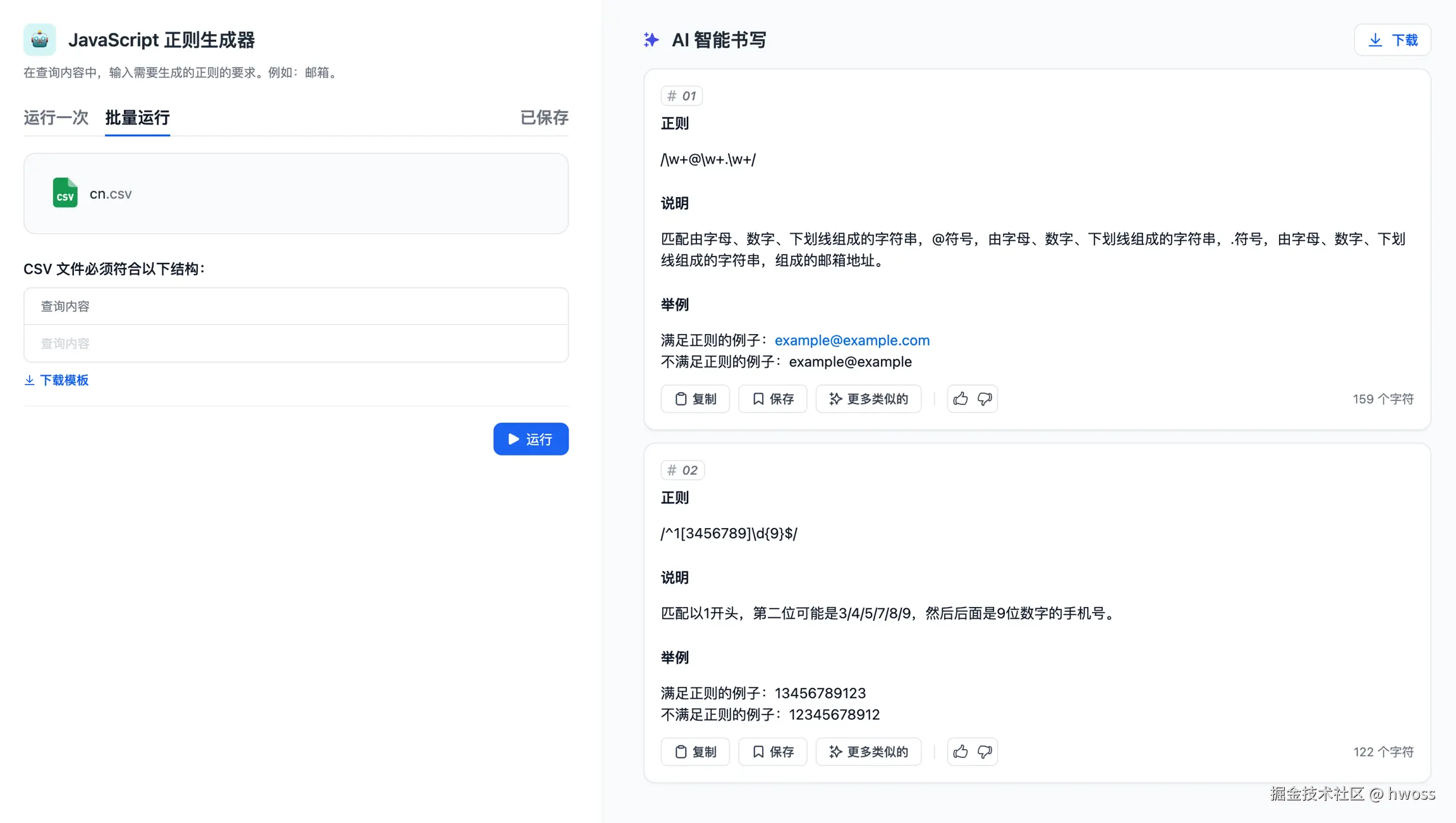Switch to the 运行一次 tab
Image resolution: width=1456 pixels, height=823 pixels.
[x=56, y=117]
